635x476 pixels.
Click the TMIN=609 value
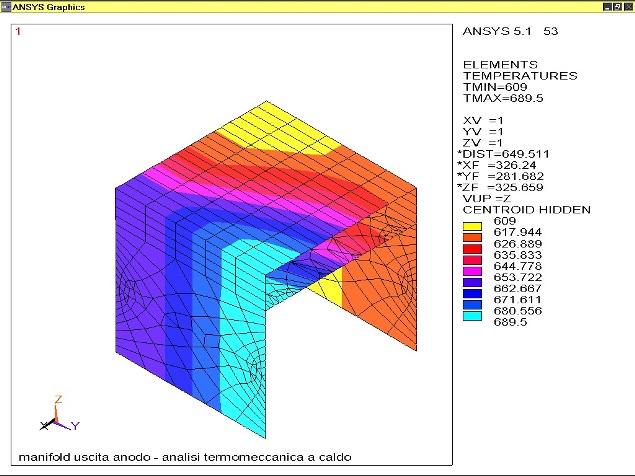tap(495, 87)
